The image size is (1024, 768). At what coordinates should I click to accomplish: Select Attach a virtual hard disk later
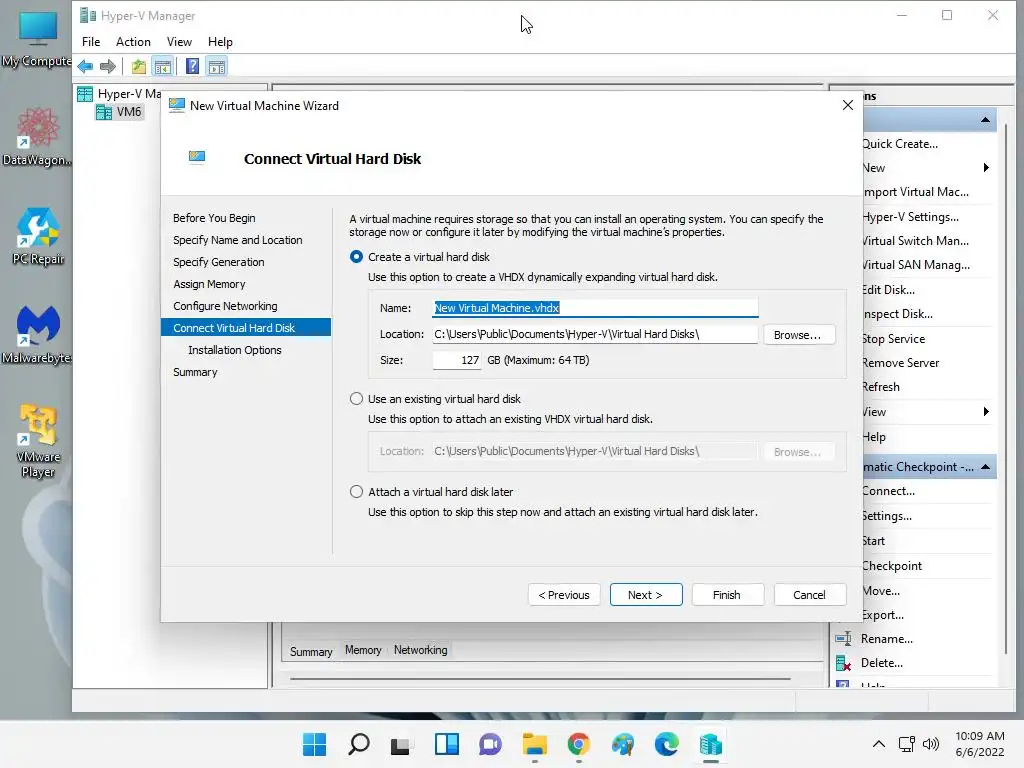pyautogui.click(x=356, y=492)
